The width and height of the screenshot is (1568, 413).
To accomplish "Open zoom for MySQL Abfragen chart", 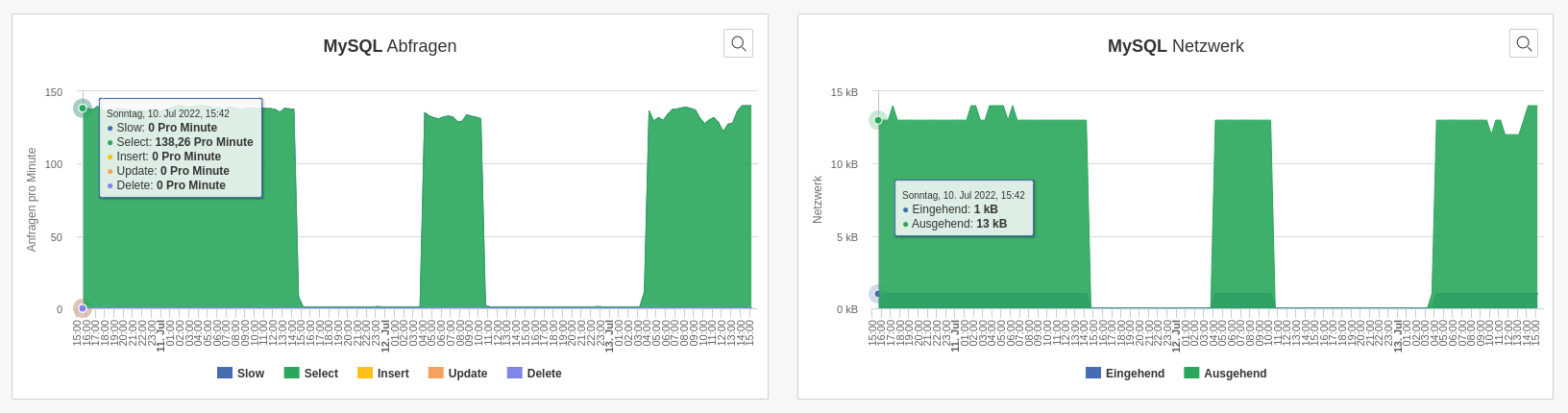I will coord(738,43).
